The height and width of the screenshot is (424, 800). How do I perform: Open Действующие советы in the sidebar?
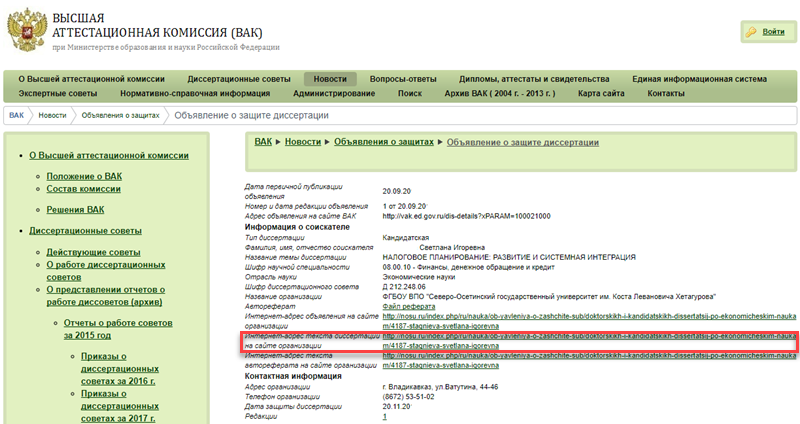coord(93,252)
